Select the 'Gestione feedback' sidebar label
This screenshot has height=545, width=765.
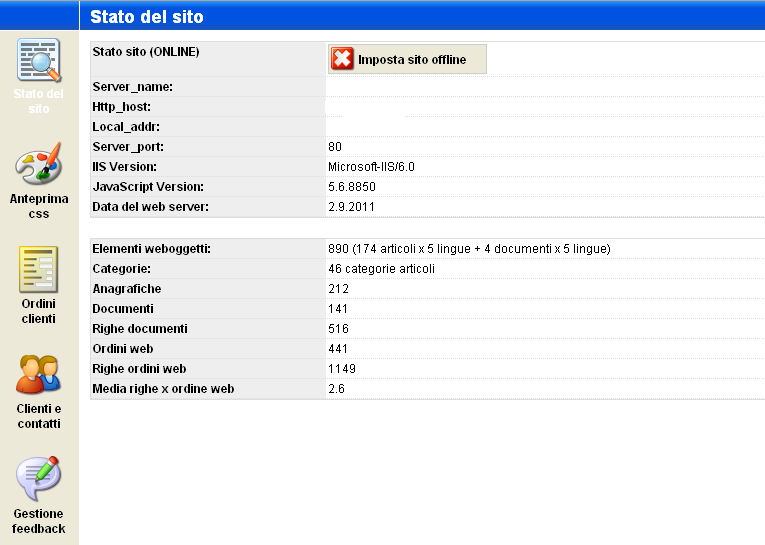(x=39, y=521)
